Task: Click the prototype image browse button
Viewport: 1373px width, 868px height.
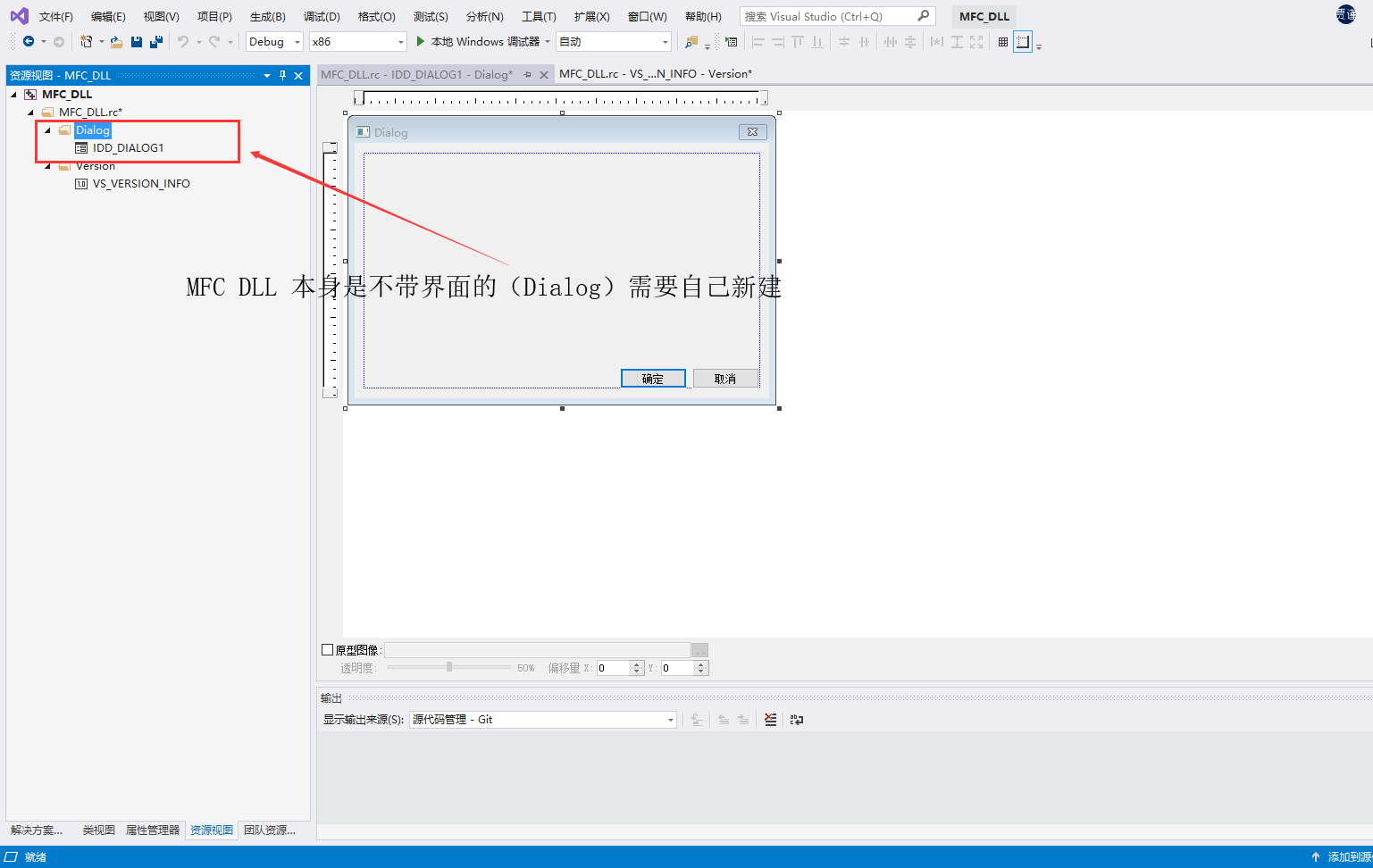Action: tap(700, 650)
